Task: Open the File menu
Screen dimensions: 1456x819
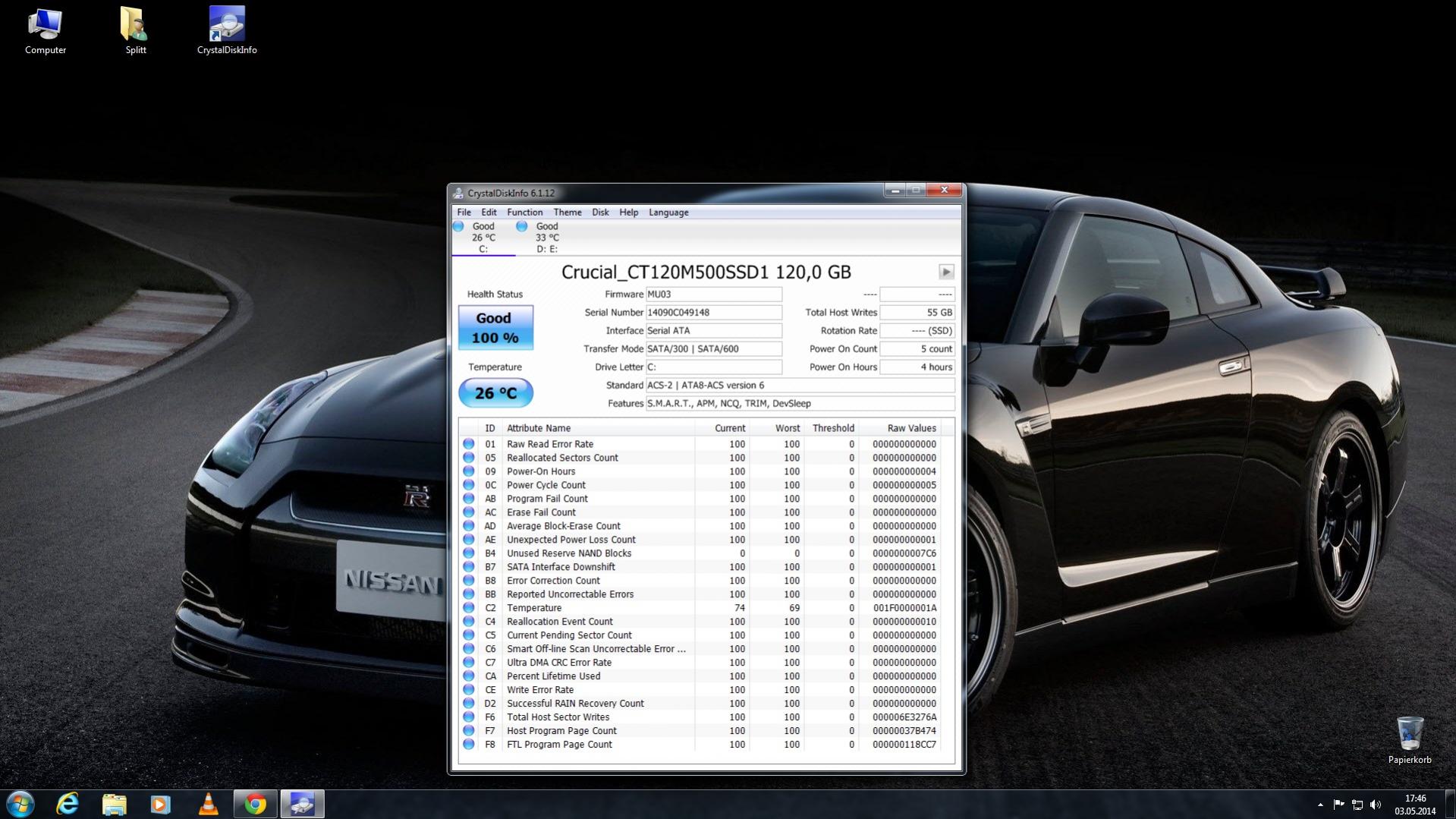Action: (x=464, y=213)
